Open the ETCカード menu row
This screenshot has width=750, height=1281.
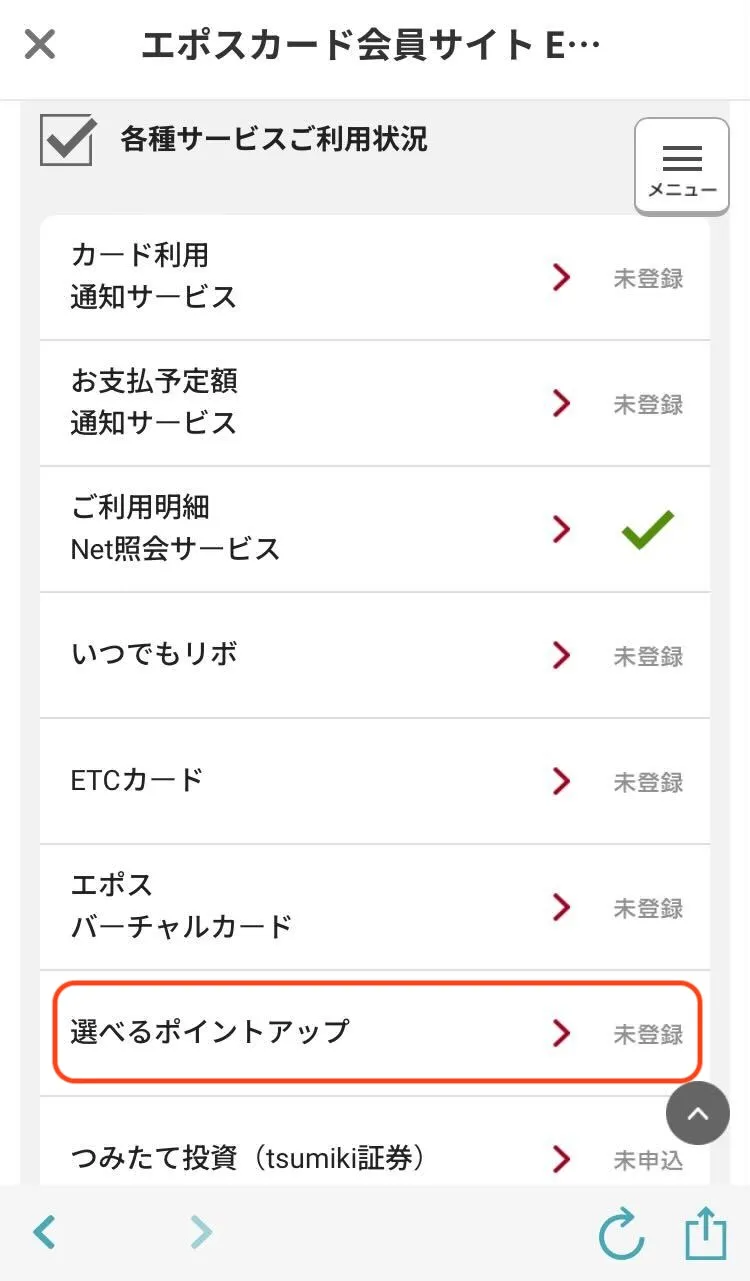click(300, 781)
